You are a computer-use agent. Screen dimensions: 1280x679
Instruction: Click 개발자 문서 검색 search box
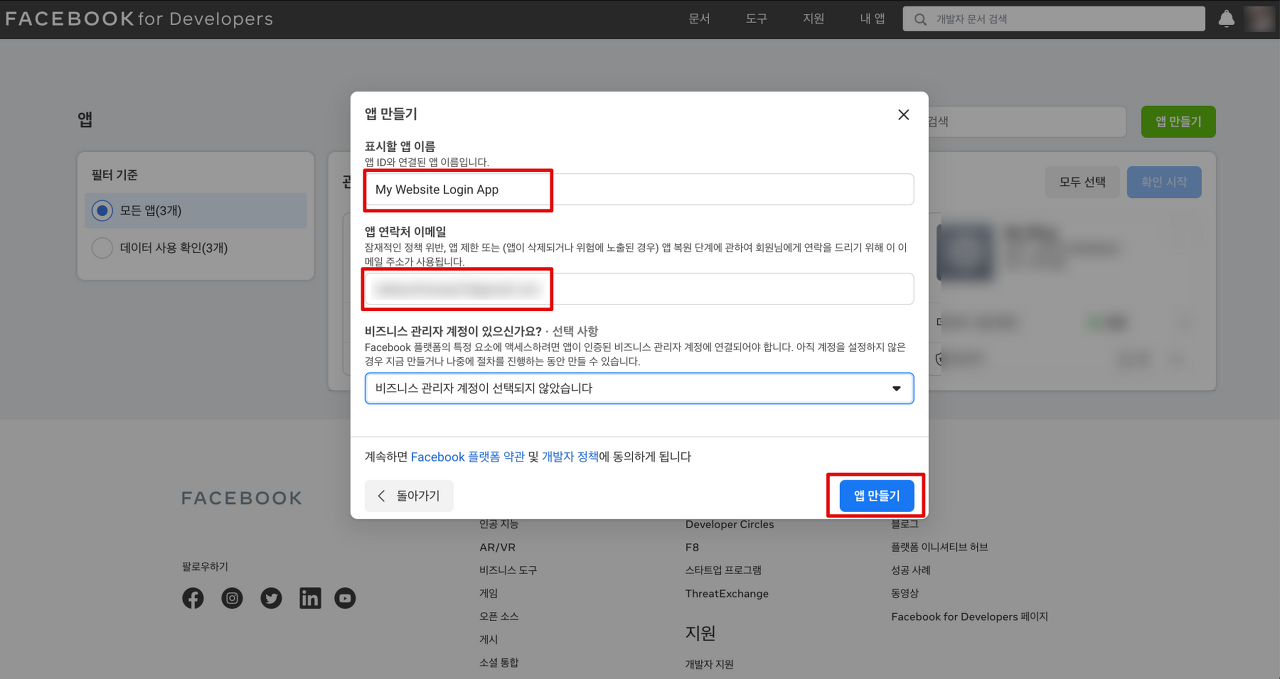point(1054,19)
